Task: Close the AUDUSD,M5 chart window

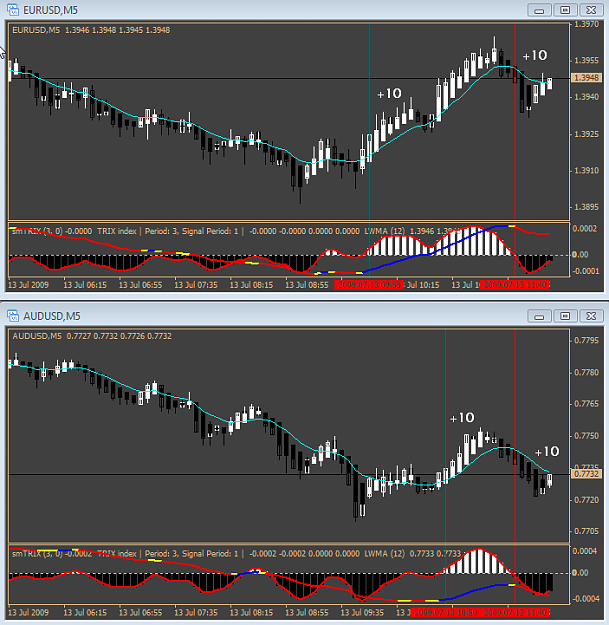Action: (x=591, y=316)
